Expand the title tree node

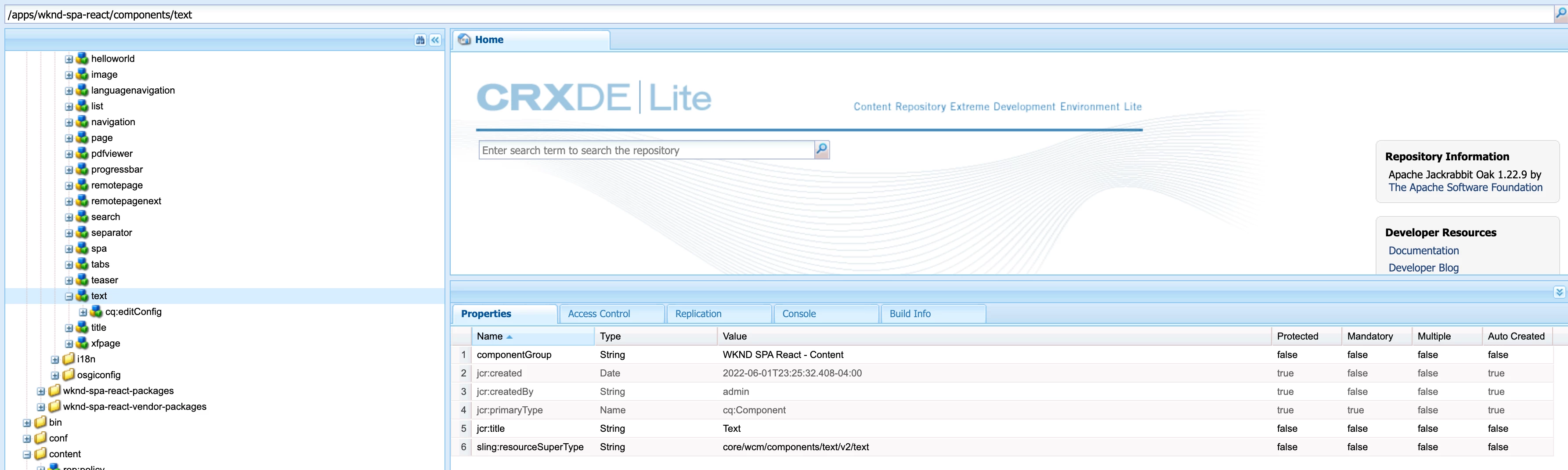[69, 328]
